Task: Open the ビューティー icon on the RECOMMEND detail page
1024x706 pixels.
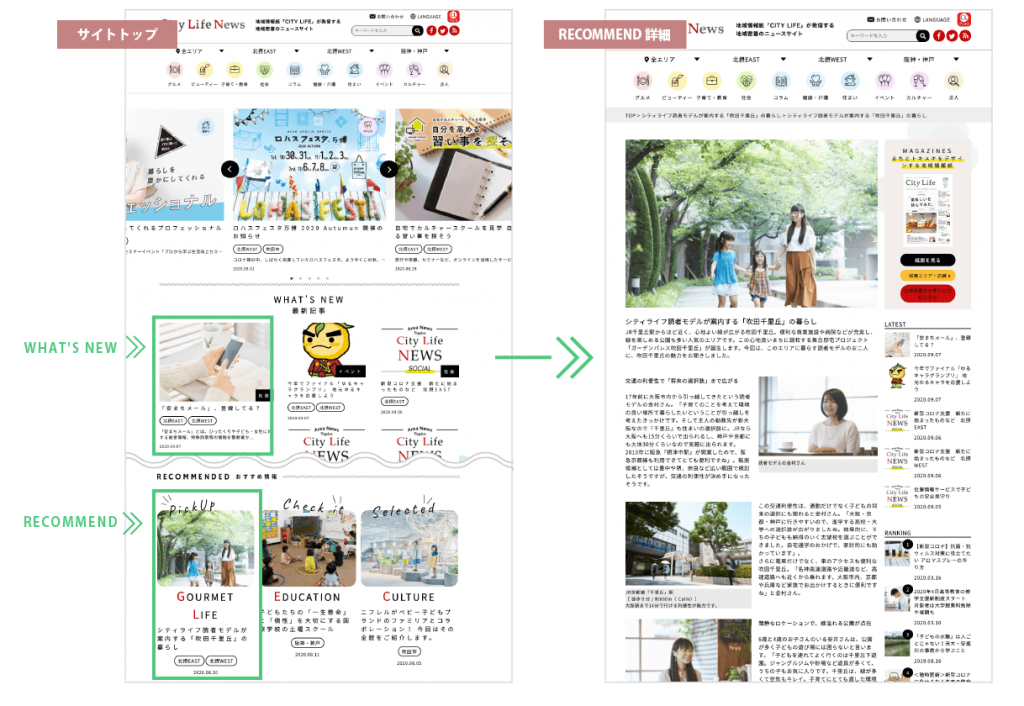Action: [677, 81]
